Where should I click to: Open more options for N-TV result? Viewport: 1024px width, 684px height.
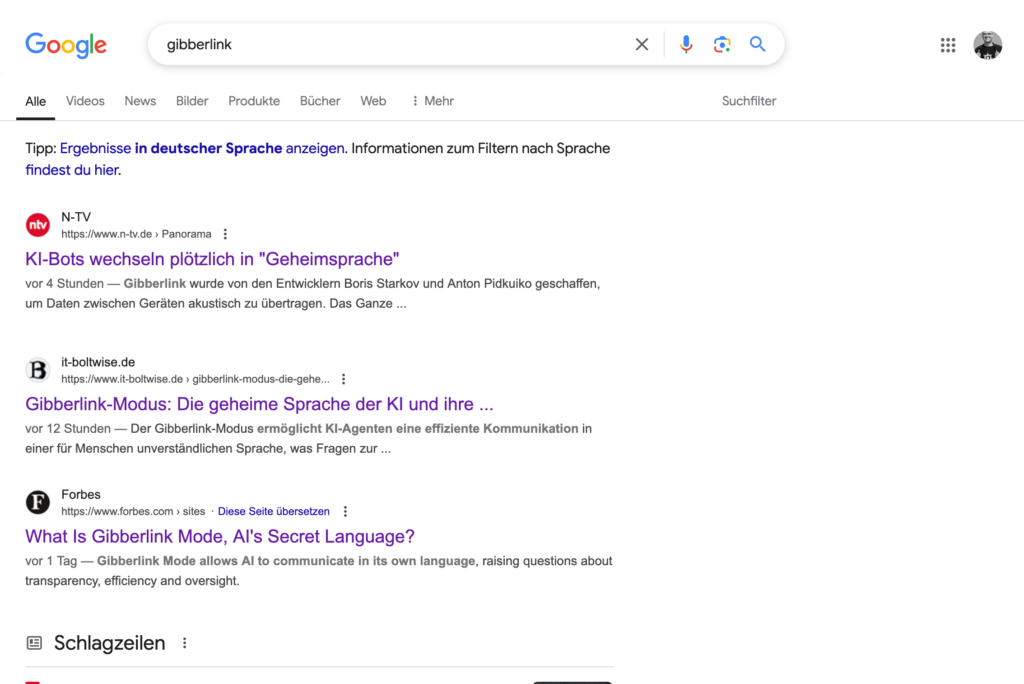[225, 234]
